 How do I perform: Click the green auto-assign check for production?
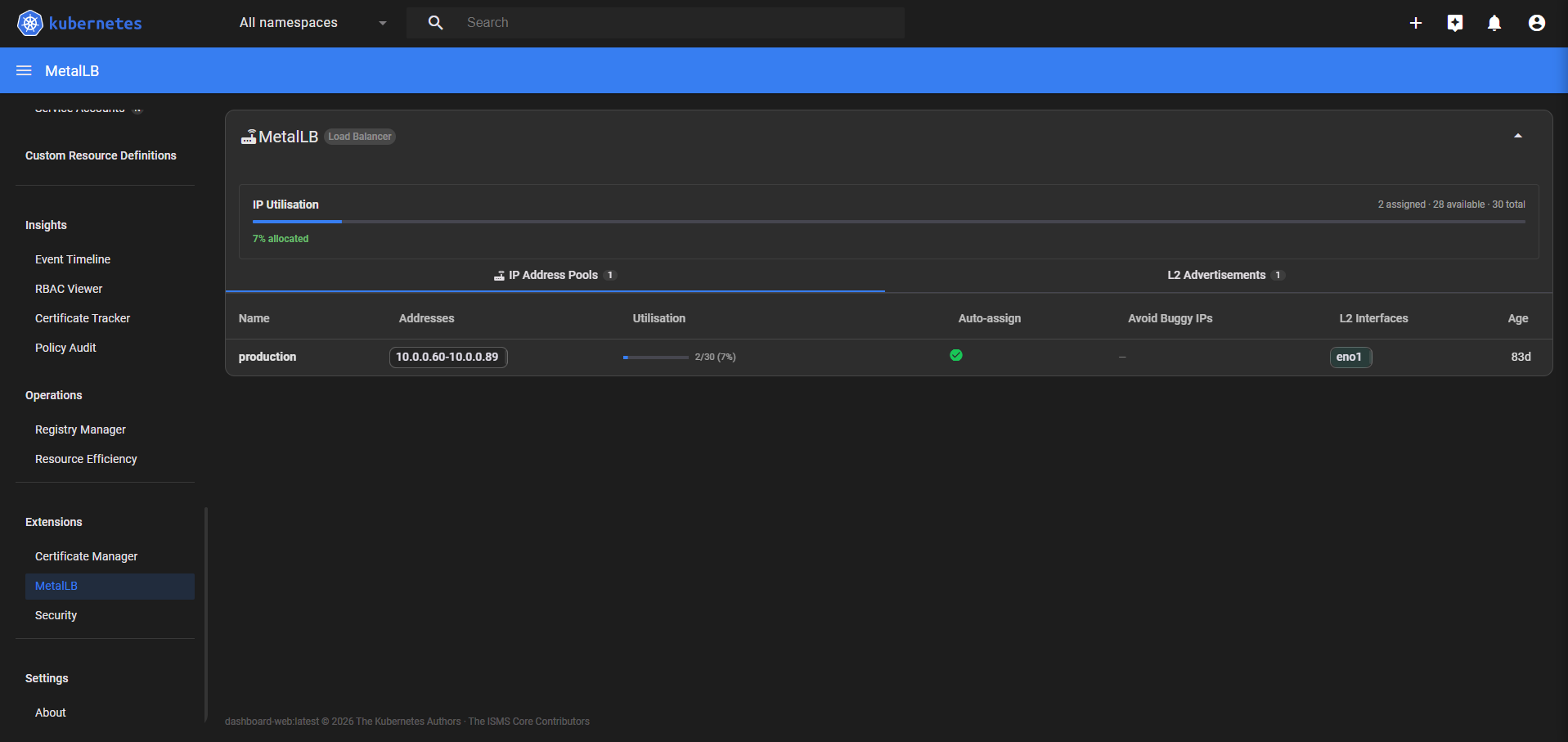pyautogui.click(x=956, y=355)
